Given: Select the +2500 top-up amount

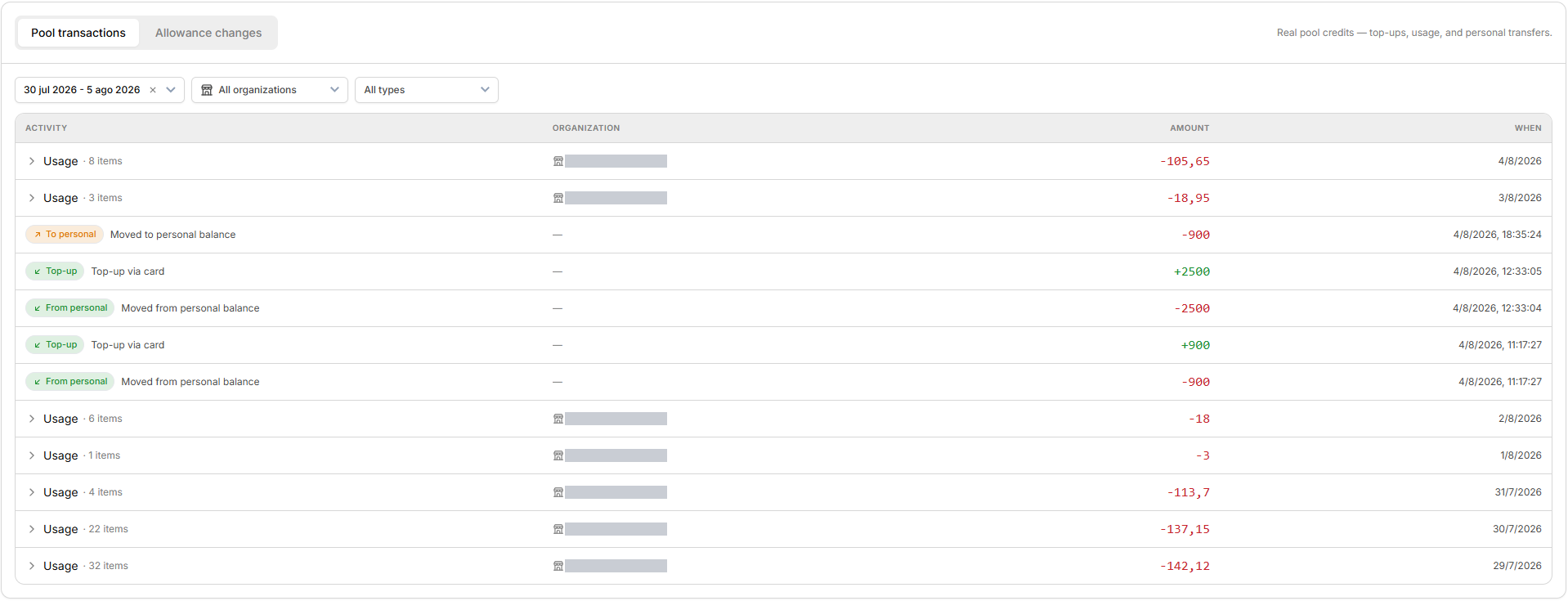Looking at the screenshot, I should click(1192, 272).
